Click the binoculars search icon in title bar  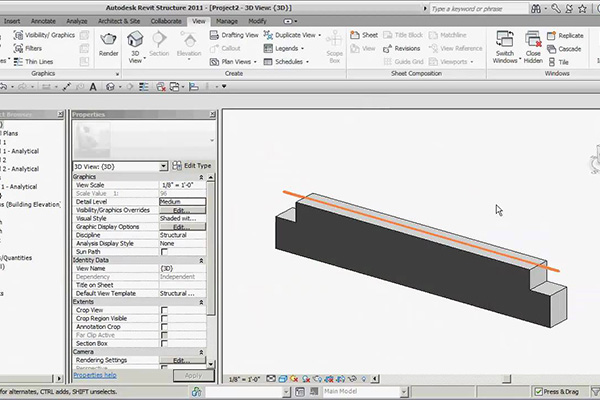[x=536, y=8]
